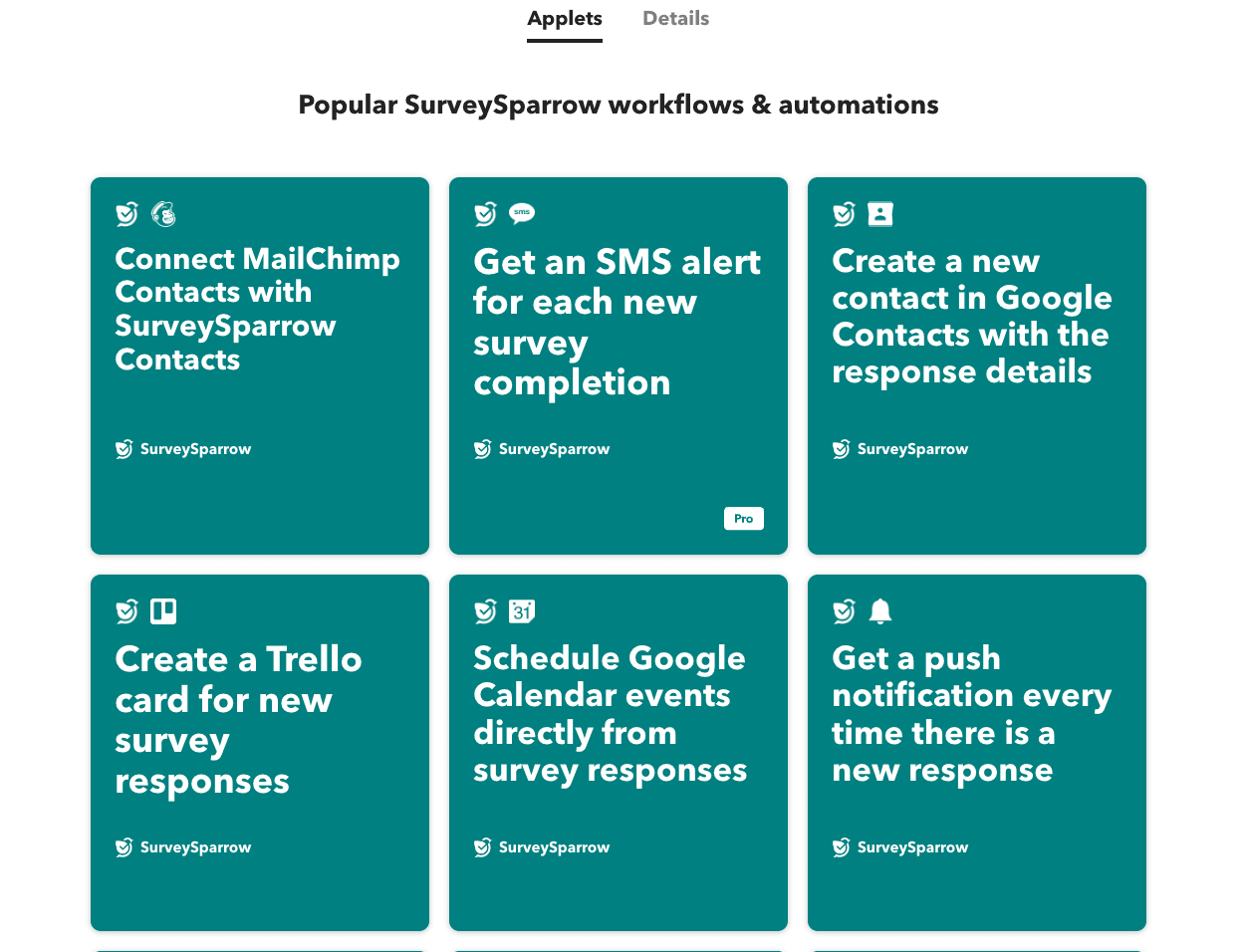
Task: Select the Applets tab
Action: pyautogui.click(x=565, y=18)
